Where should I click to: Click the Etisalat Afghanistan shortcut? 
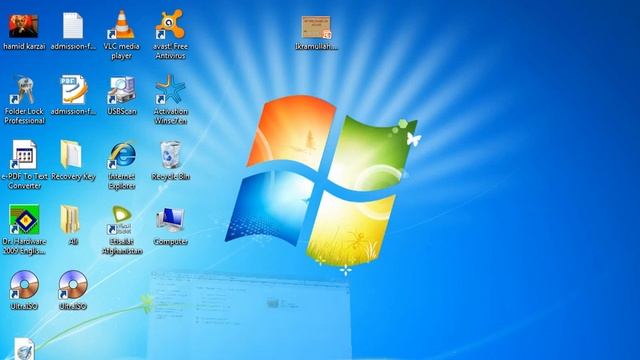(x=121, y=220)
